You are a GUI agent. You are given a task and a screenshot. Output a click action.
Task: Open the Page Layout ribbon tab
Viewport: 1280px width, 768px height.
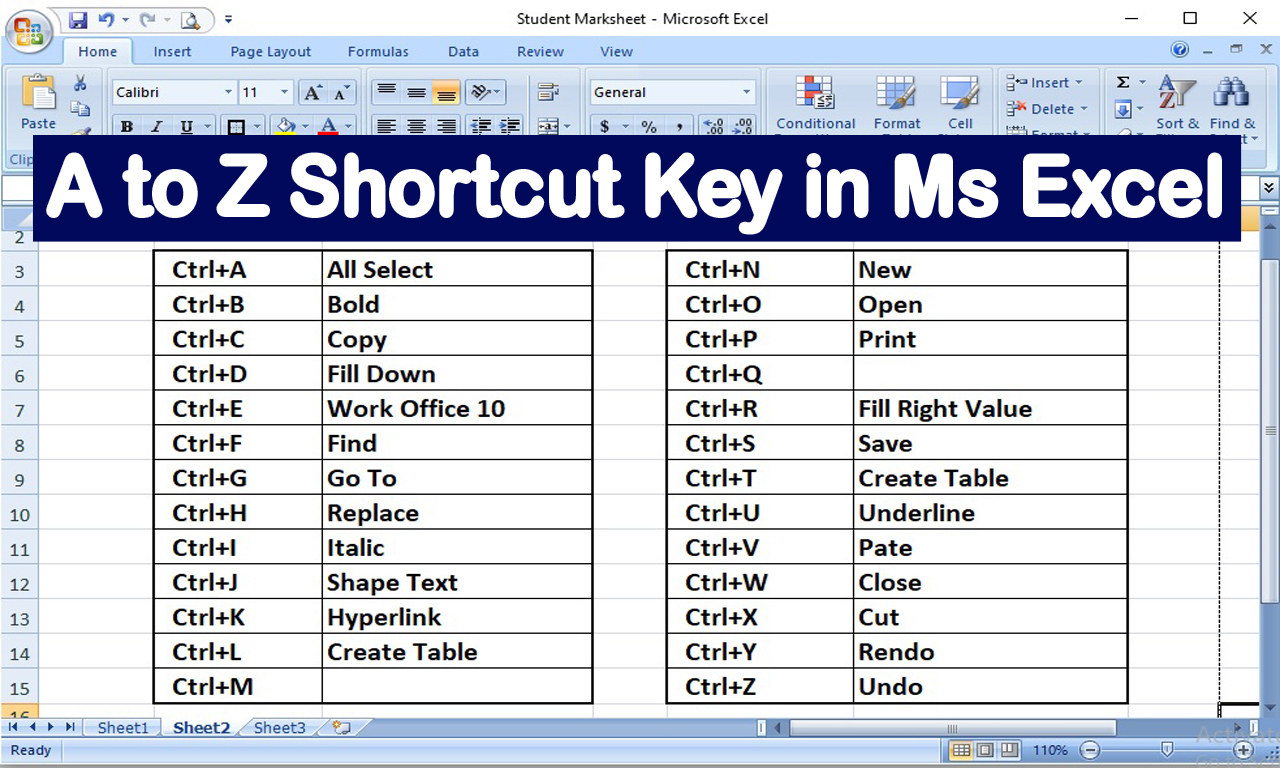(x=271, y=52)
